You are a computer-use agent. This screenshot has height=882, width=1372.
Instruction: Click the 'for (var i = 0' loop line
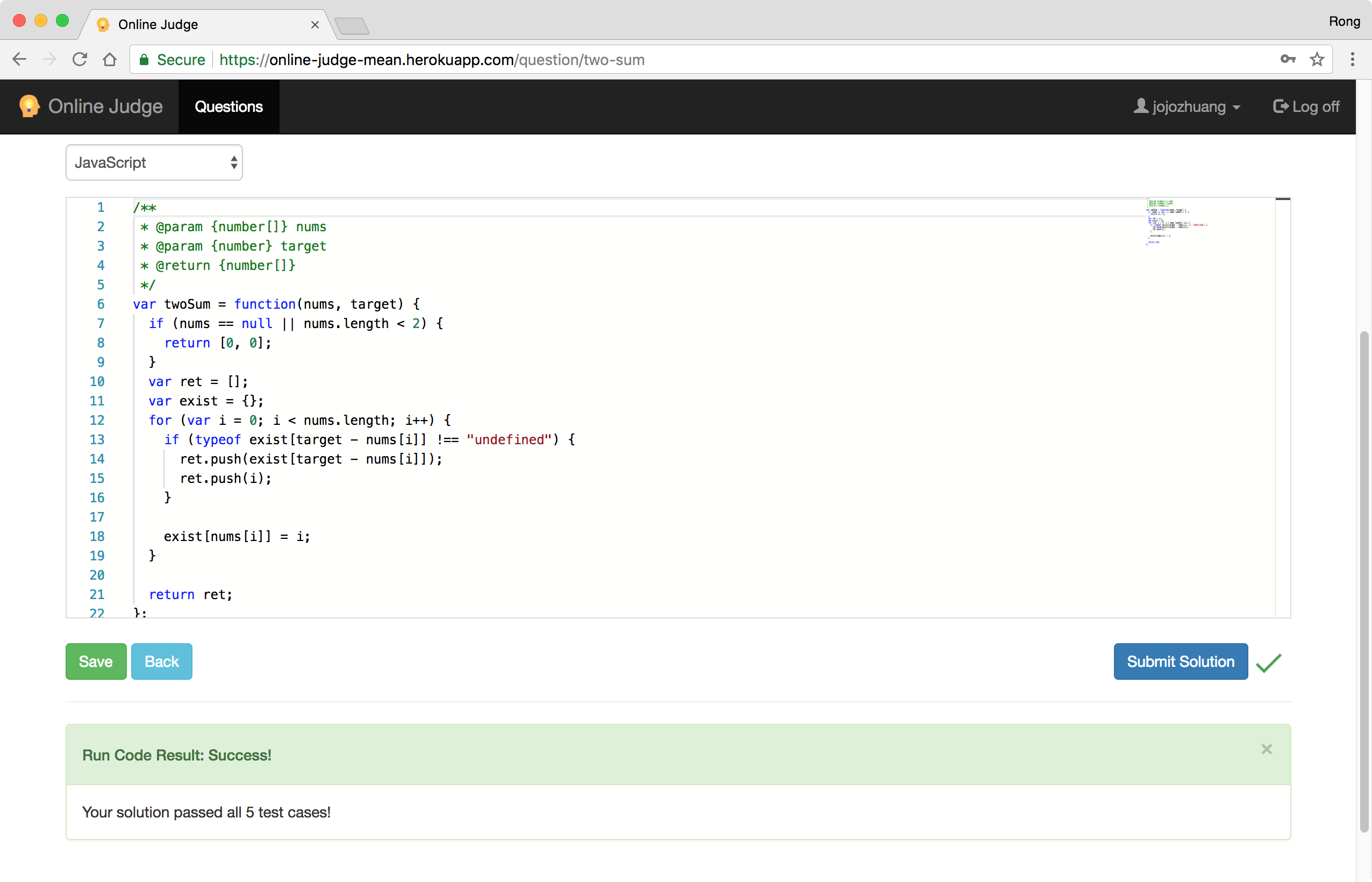pyautogui.click(x=300, y=421)
